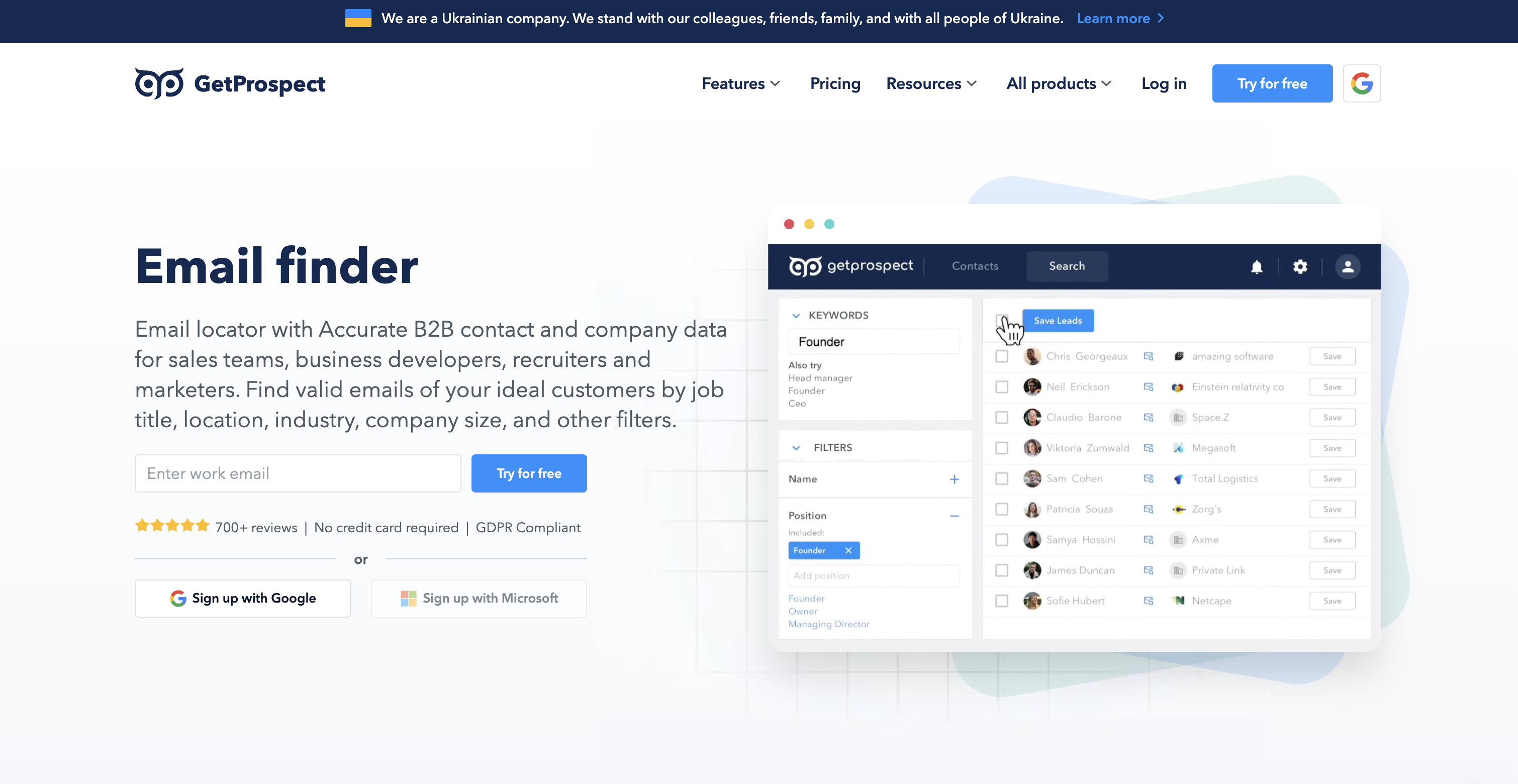Click the settings gear icon in dashboard
Image resolution: width=1518 pixels, height=784 pixels.
[1300, 266]
